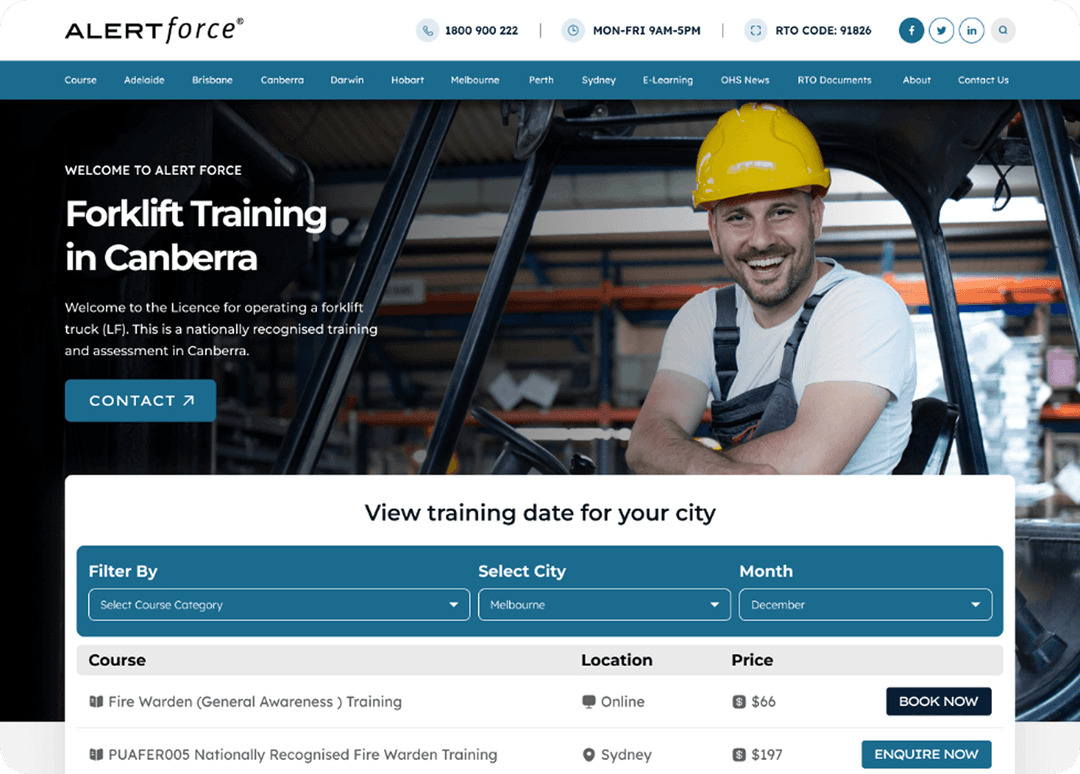Image resolution: width=1080 pixels, height=774 pixels.
Task: Click the search magnifier icon
Action: coord(1003,30)
